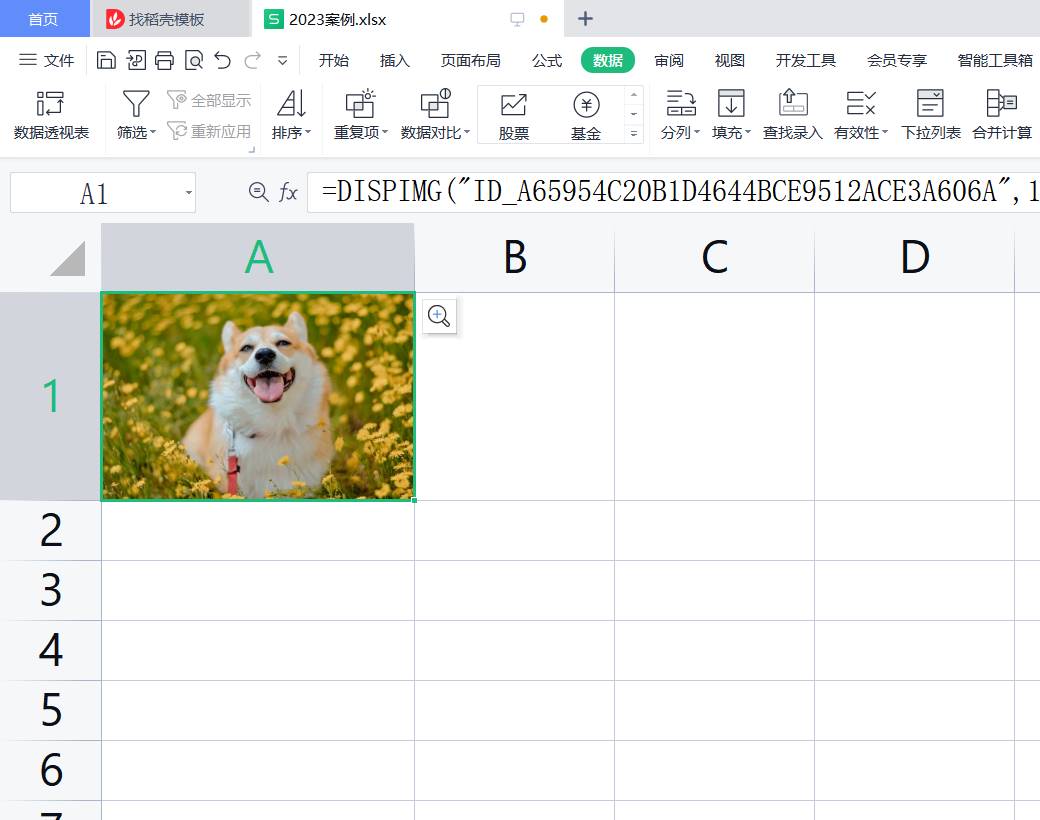Click the Undo arrow

(x=223, y=60)
